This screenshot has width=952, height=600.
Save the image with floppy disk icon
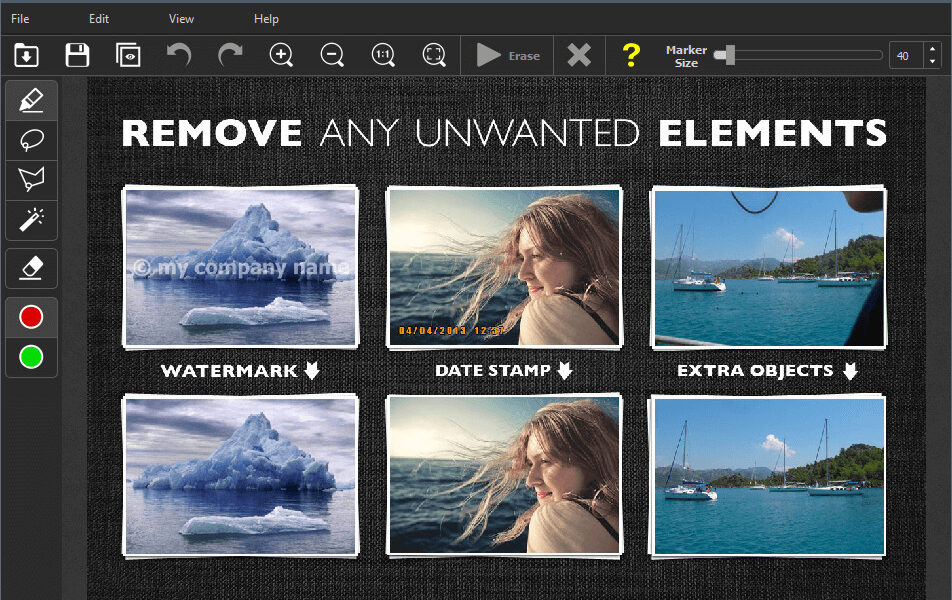[x=77, y=56]
